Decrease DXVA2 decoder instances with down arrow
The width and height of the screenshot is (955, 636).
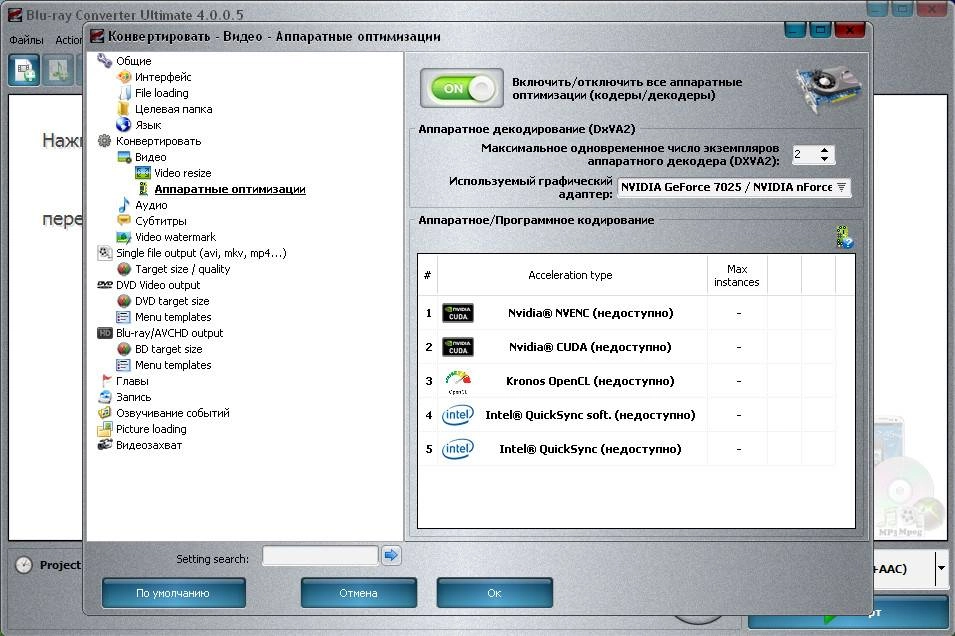[x=824, y=158]
